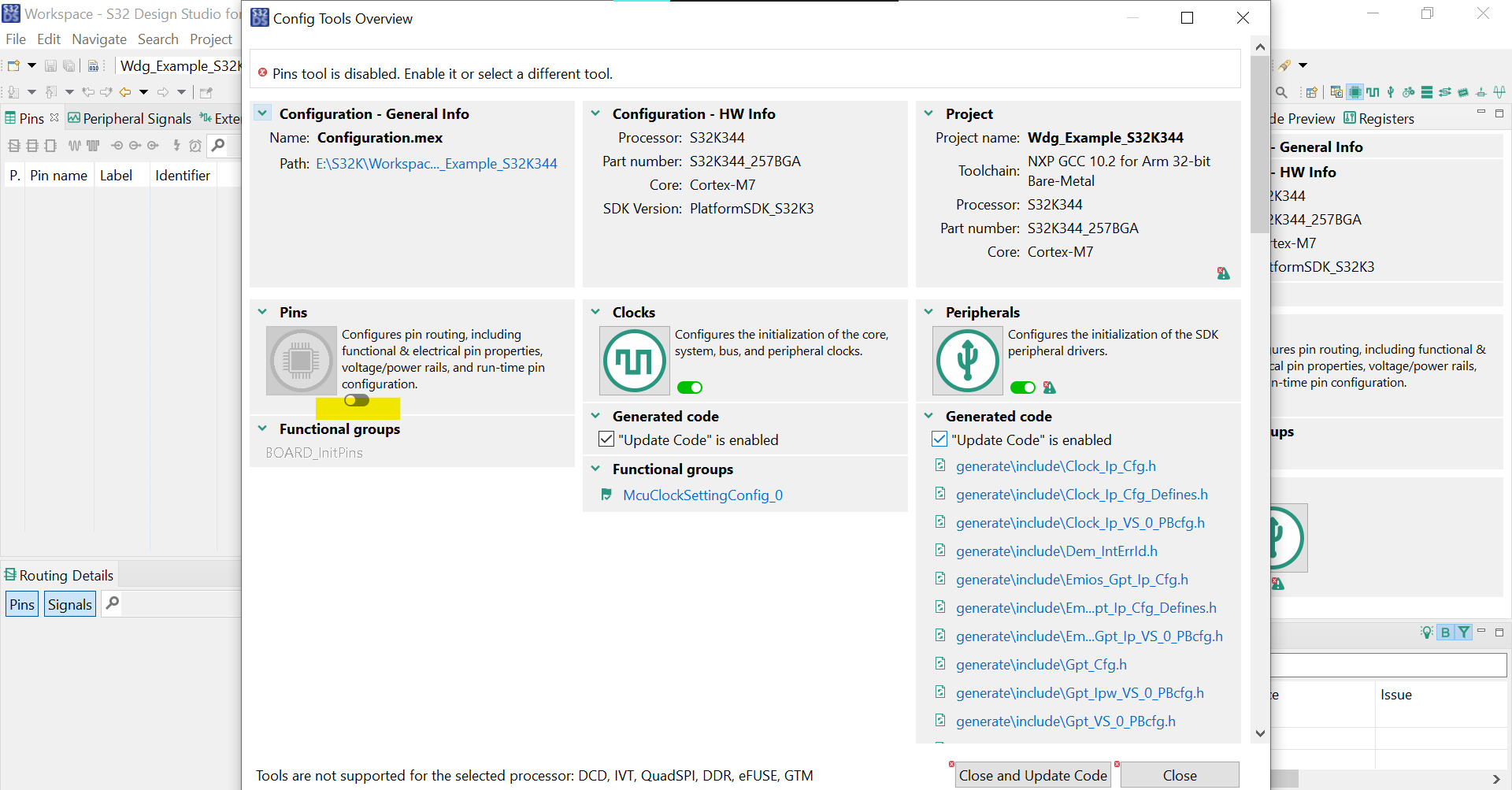Collapse the Peripherals Generated code section

click(928, 416)
